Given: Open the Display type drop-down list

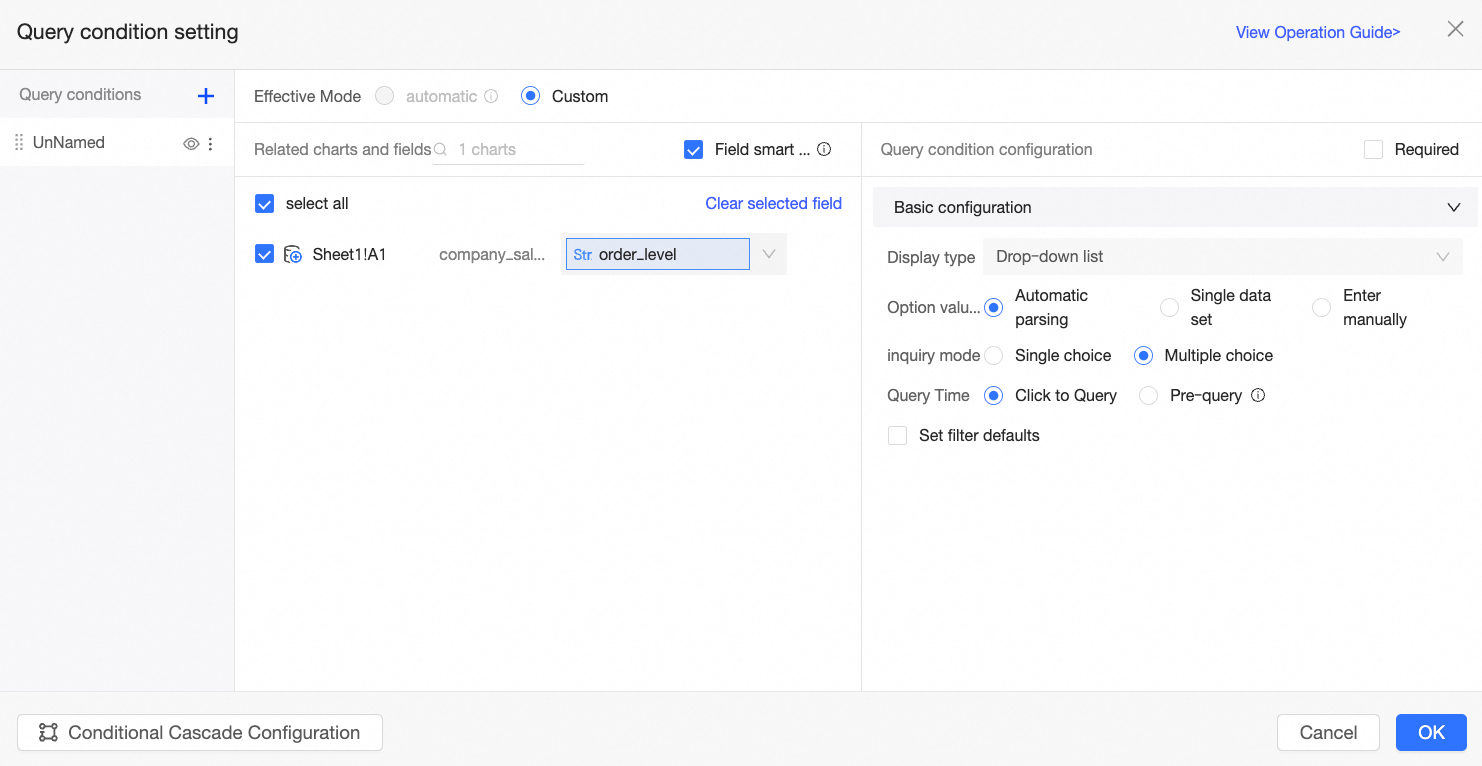Looking at the screenshot, I should 1222,257.
